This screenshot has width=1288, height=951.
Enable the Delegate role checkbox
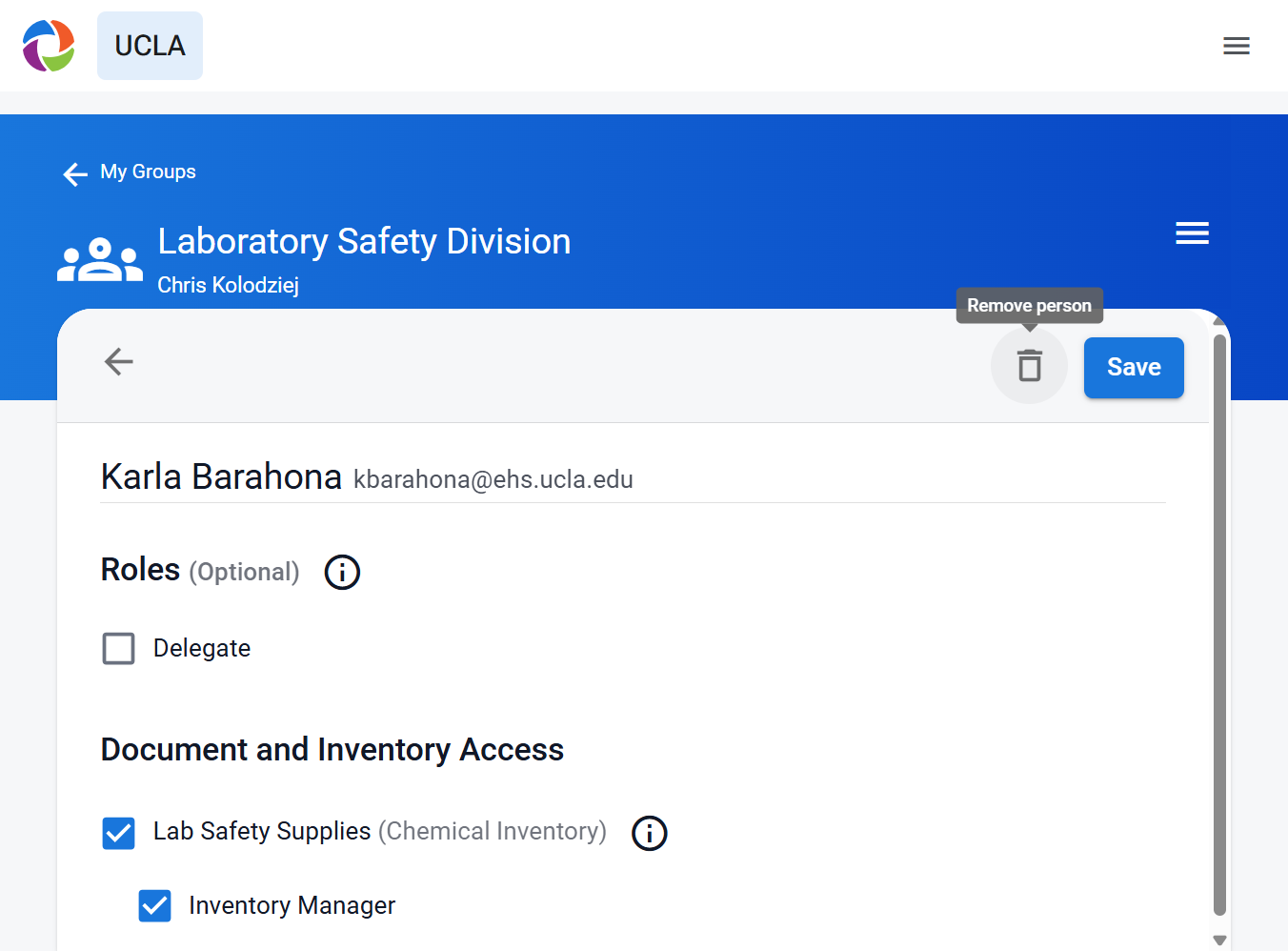click(x=119, y=649)
